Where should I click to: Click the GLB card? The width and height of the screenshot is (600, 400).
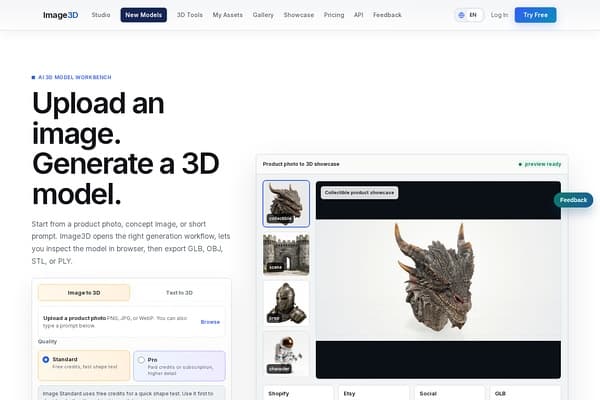click(x=525, y=393)
